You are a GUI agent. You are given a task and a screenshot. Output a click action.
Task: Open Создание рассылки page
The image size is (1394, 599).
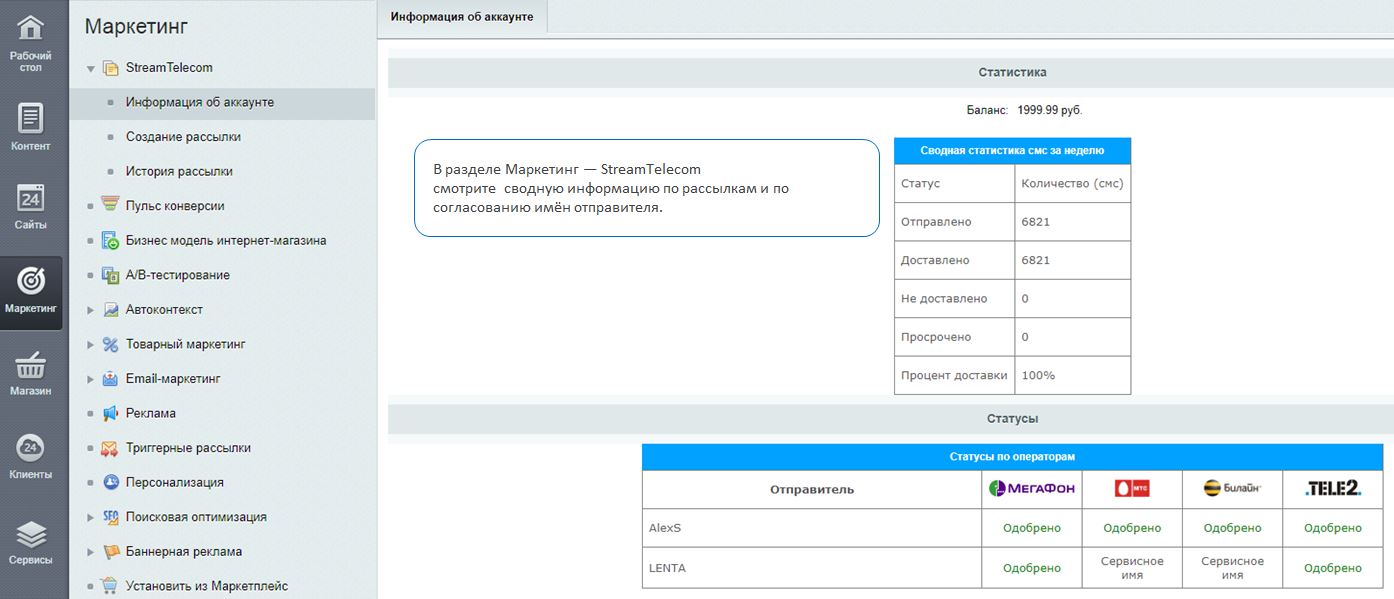pos(183,137)
